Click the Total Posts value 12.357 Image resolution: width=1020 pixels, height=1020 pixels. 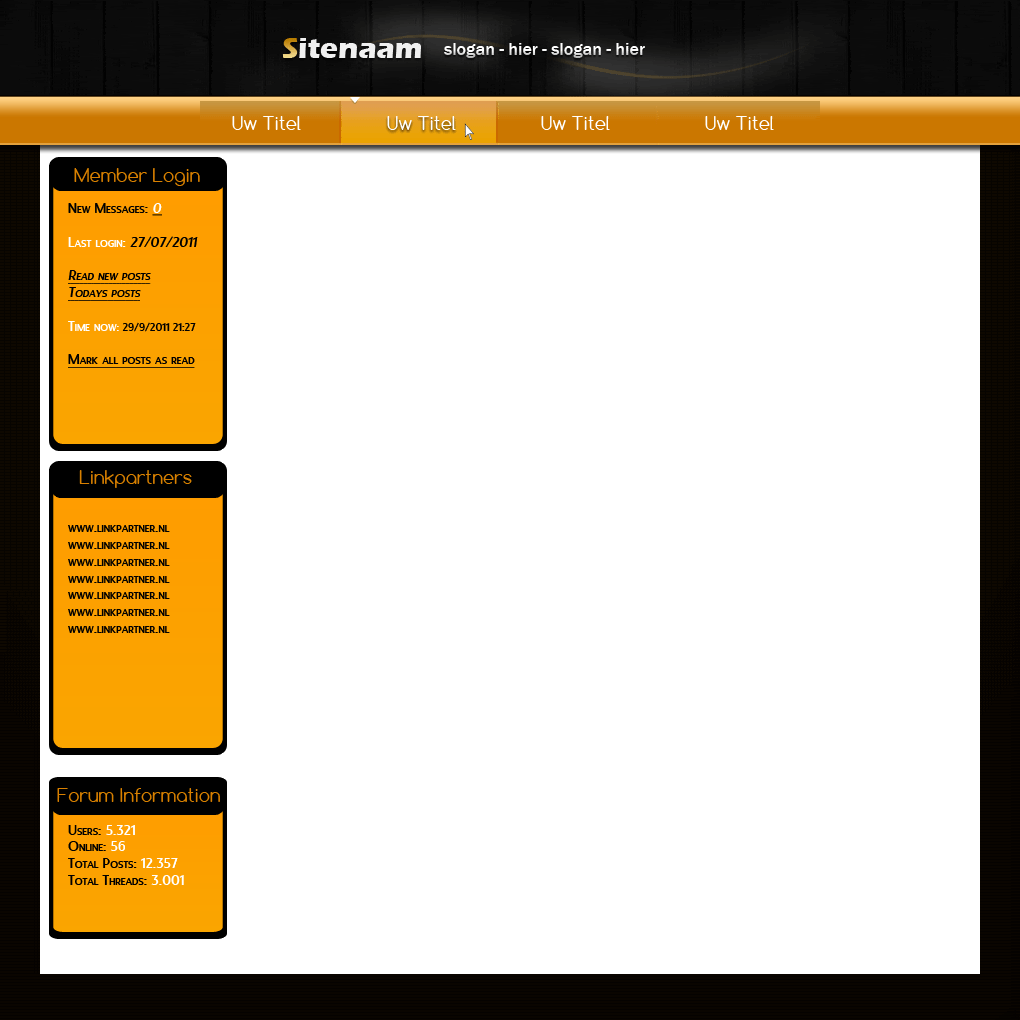coord(159,863)
